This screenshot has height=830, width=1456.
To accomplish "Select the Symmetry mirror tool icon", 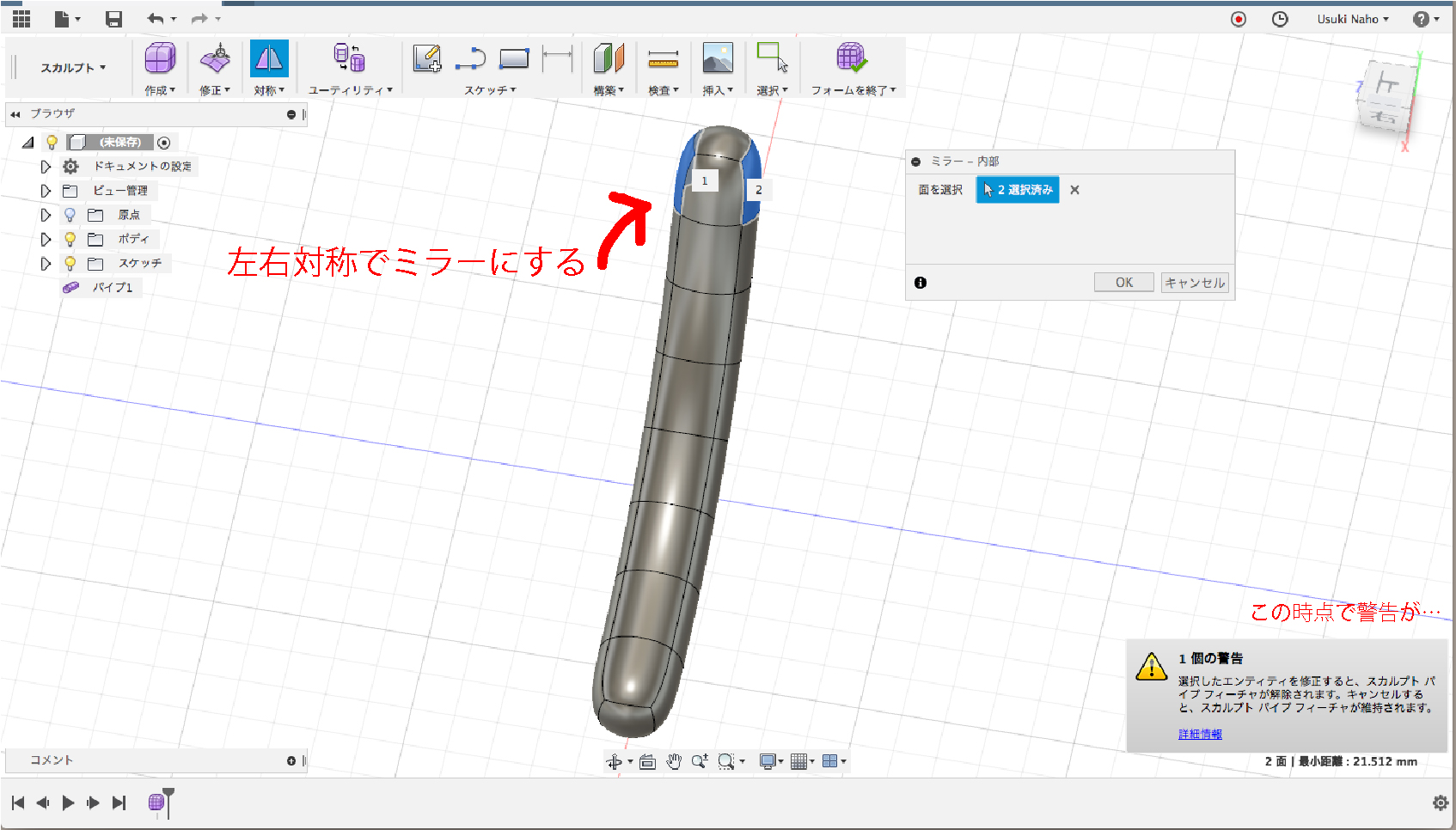I will 268,58.
